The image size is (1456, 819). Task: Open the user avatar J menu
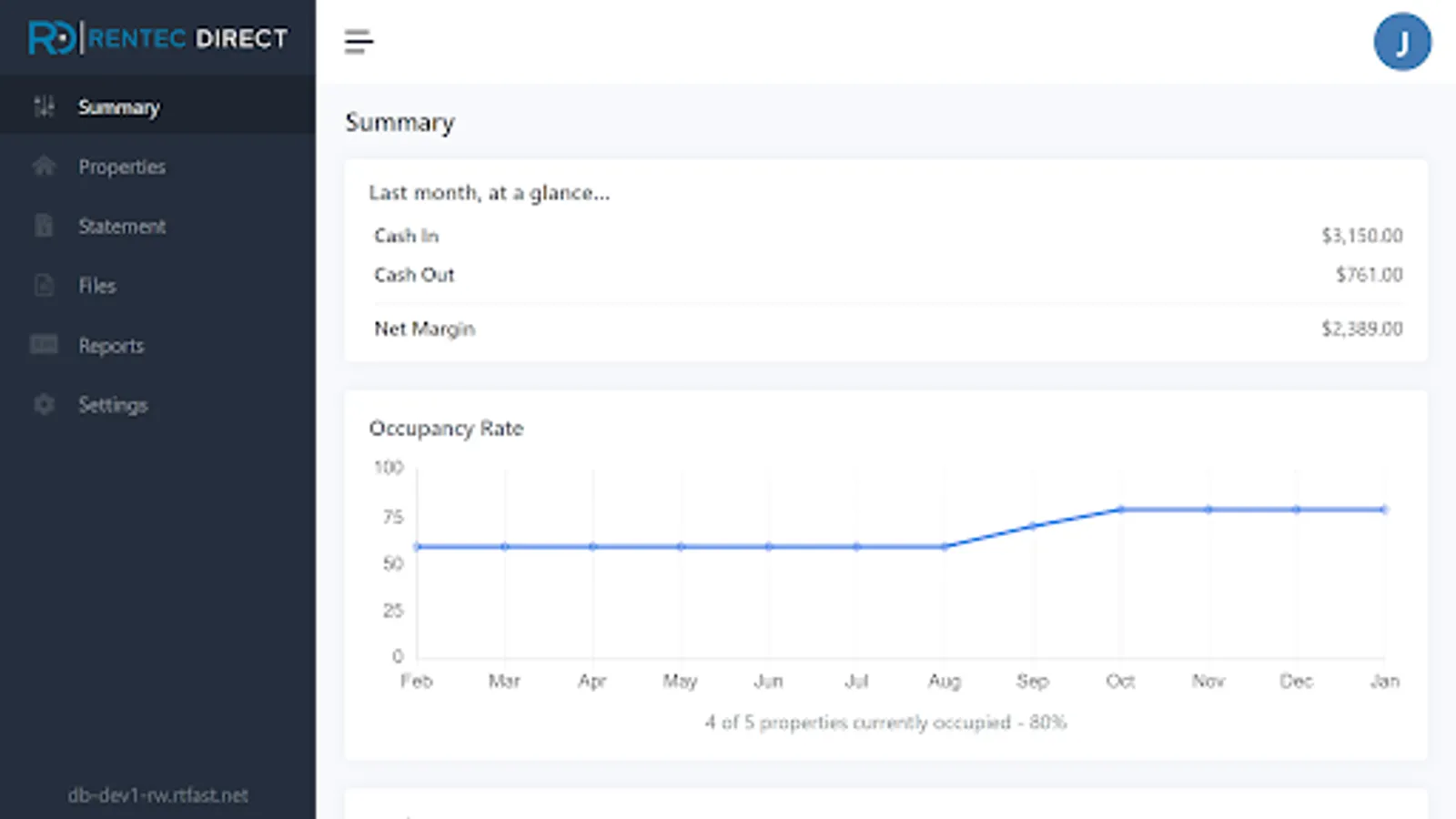1401,42
